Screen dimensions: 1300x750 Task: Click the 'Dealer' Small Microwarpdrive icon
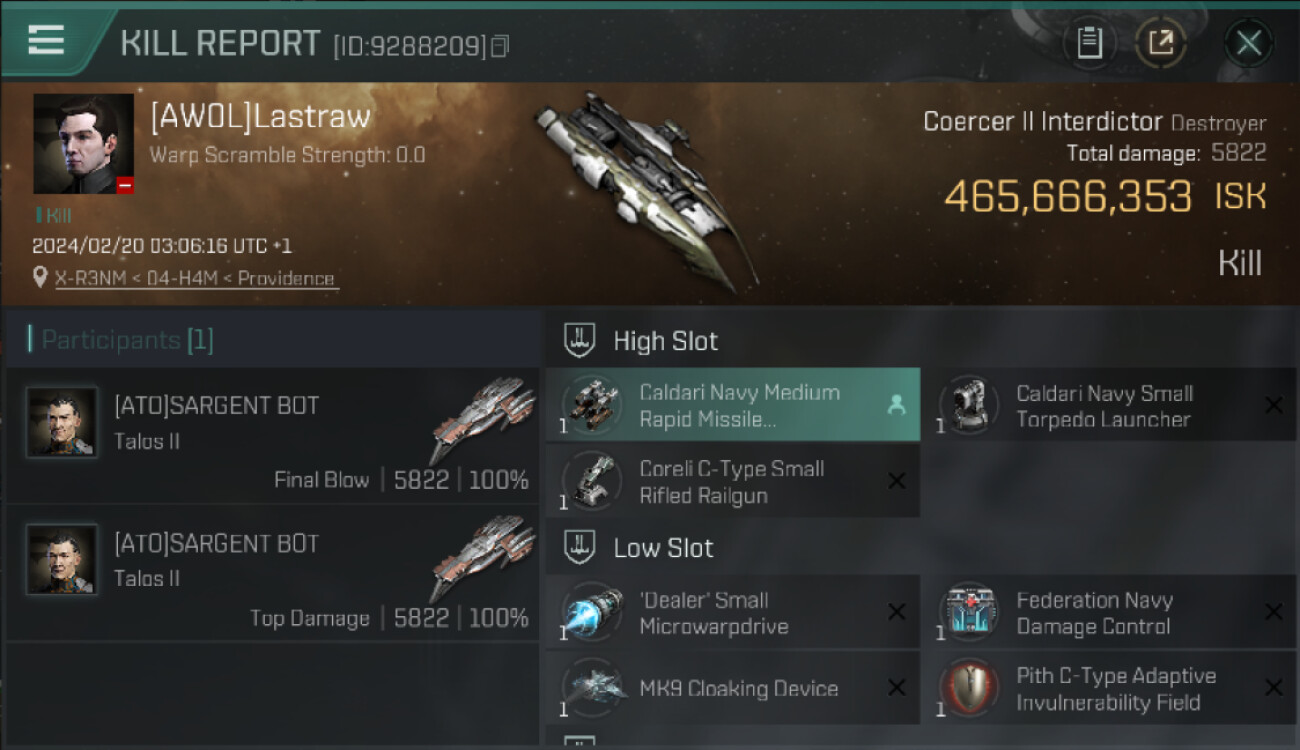point(591,612)
